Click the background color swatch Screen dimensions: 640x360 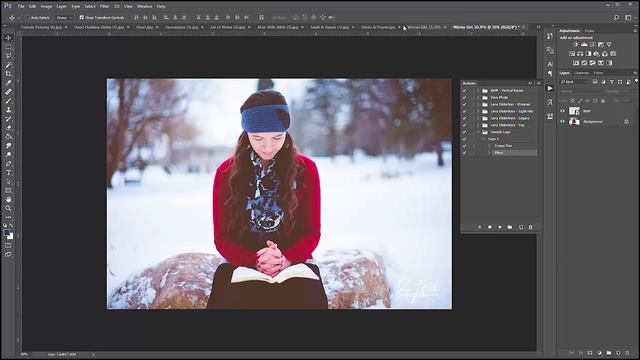[11, 237]
